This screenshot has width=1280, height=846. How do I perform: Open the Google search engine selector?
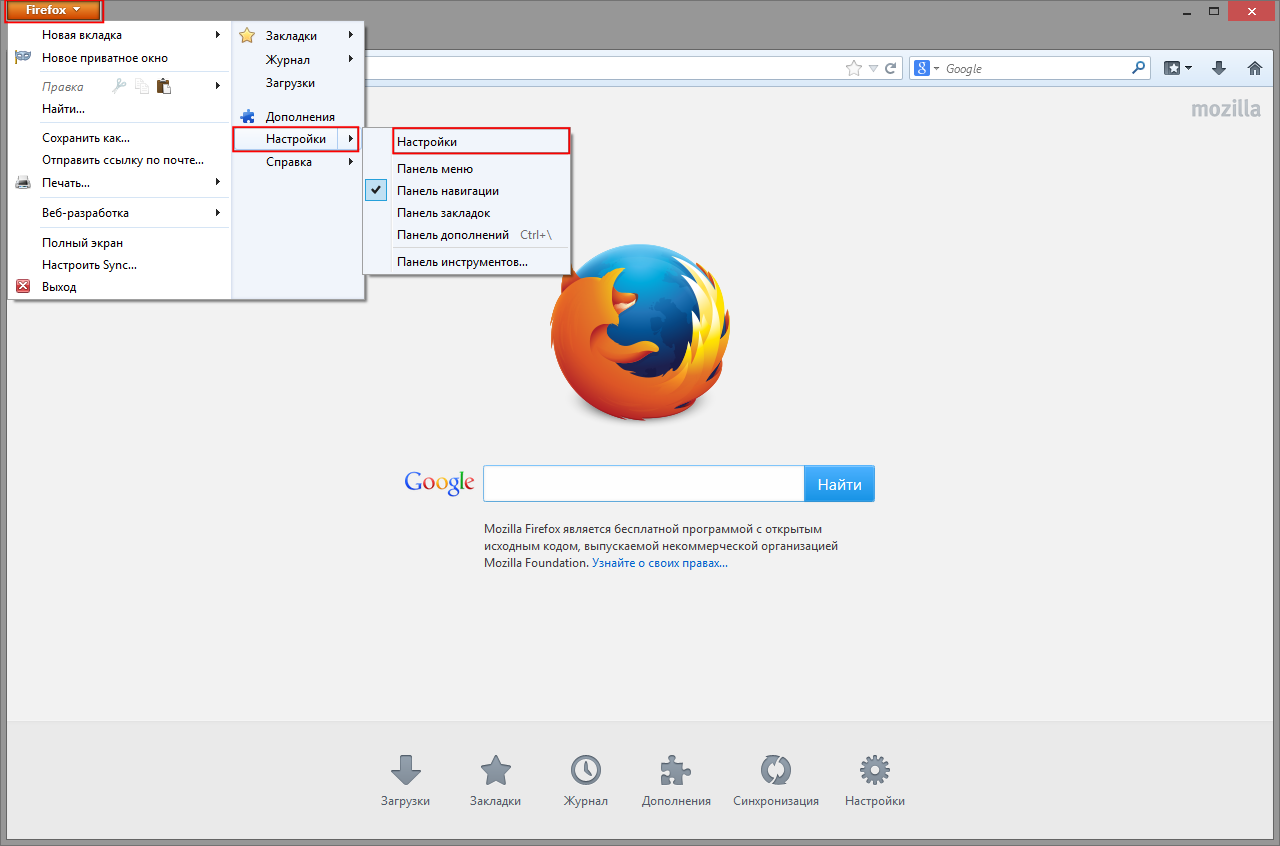926,68
